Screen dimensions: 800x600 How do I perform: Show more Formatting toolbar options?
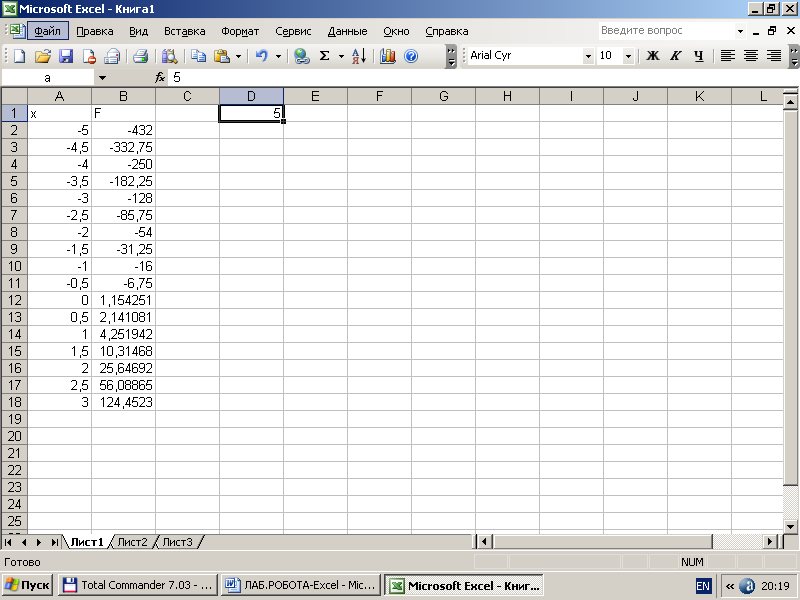click(x=794, y=56)
